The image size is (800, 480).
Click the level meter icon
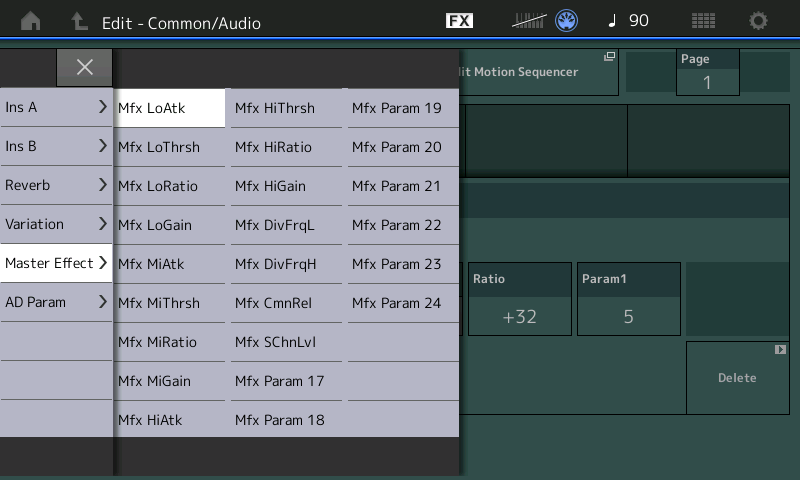pos(530,21)
